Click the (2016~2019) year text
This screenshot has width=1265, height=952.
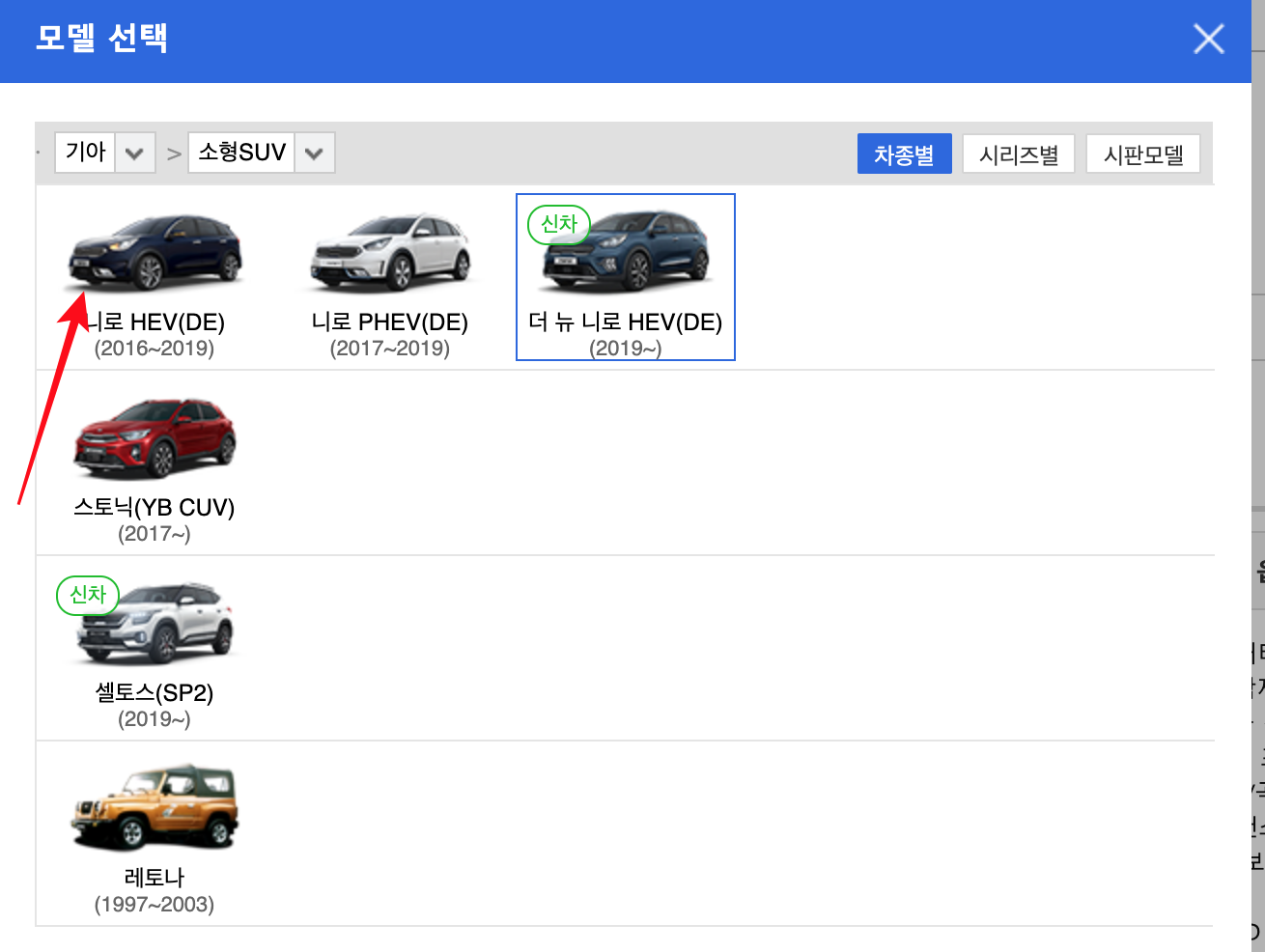coord(155,349)
